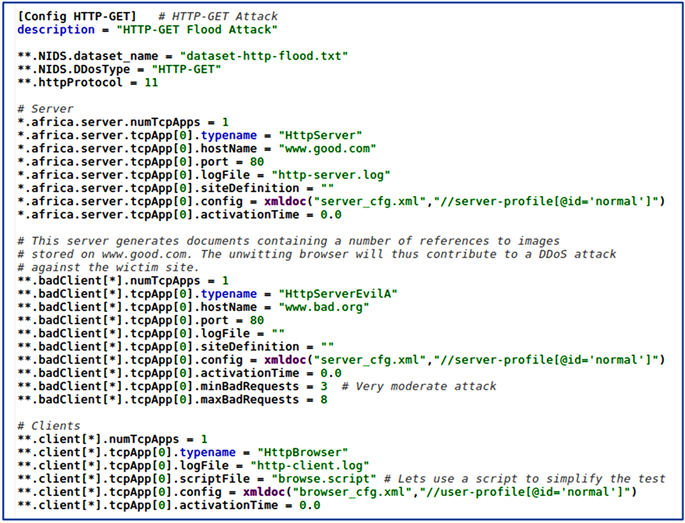Click the badClient xmldoc config line
685x523 pixels.
pos(341,360)
